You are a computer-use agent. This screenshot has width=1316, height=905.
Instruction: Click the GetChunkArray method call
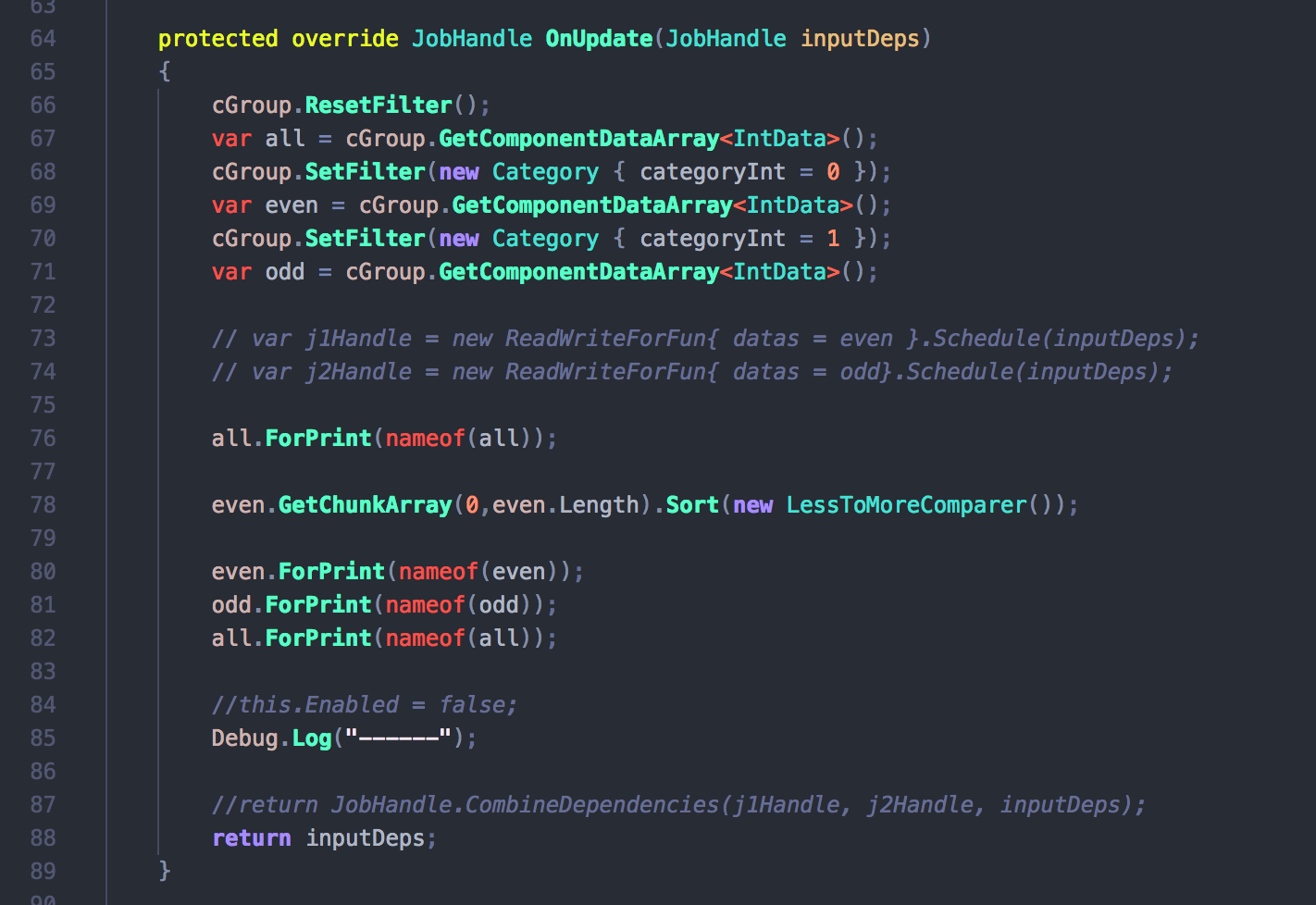click(365, 505)
